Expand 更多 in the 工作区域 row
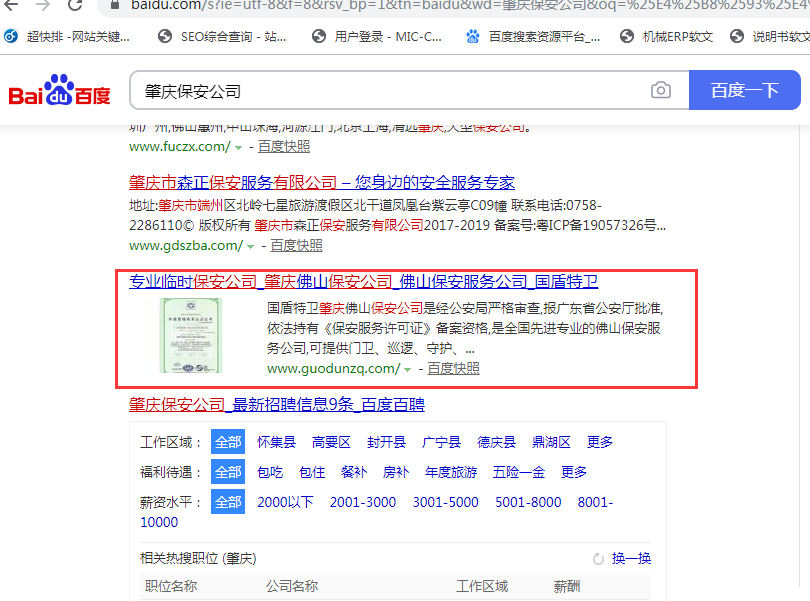Image resolution: width=810 pixels, height=601 pixels. click(600, 442)
